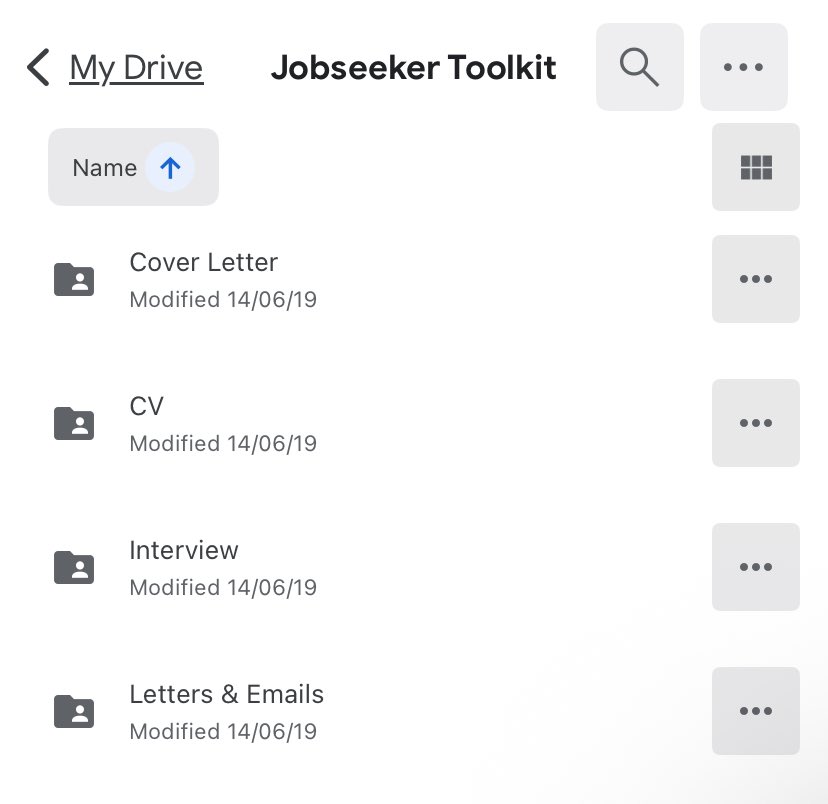The height and width of the screenshot is (804, 828).
Task: Open the Letters & Emails folder name
Action: 226,694
